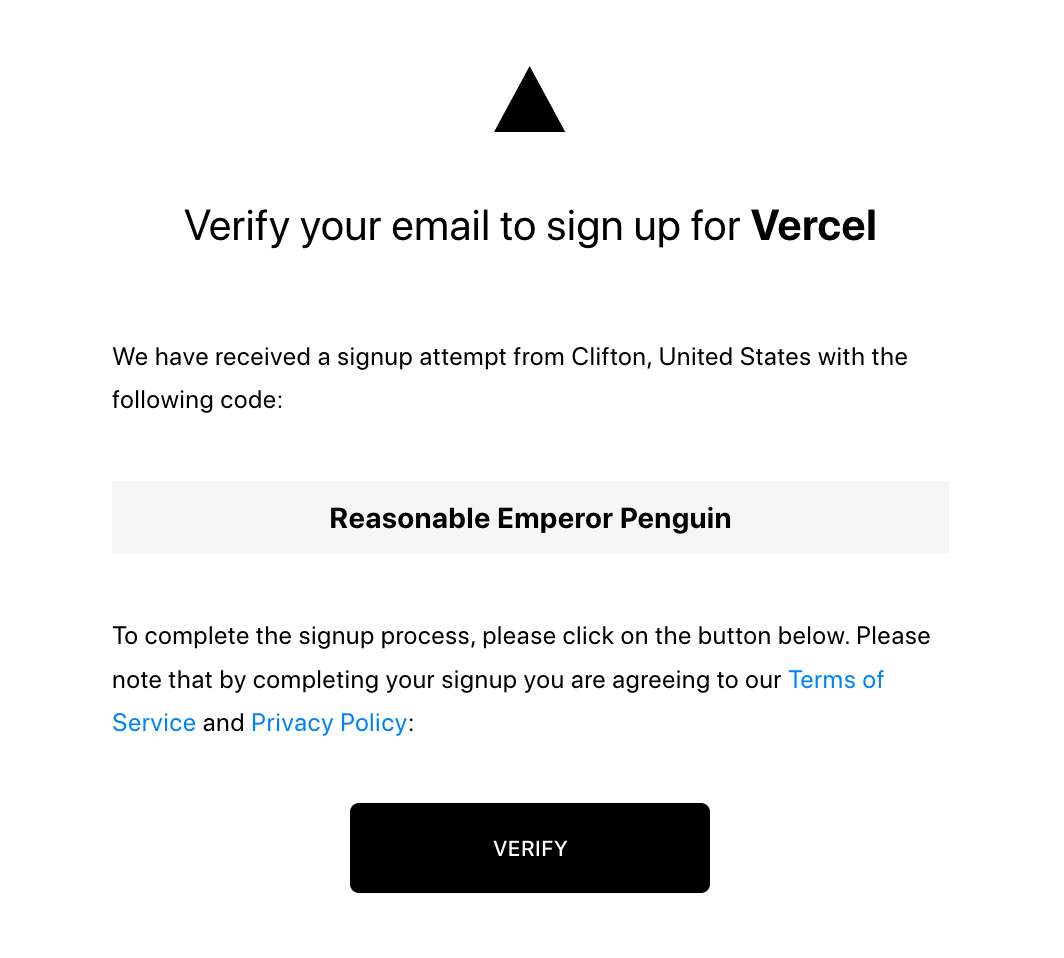Click the bold 'Vercel' text in heading
The height and width of the screenshot is (958, 1064).
(x=813, y=226)
